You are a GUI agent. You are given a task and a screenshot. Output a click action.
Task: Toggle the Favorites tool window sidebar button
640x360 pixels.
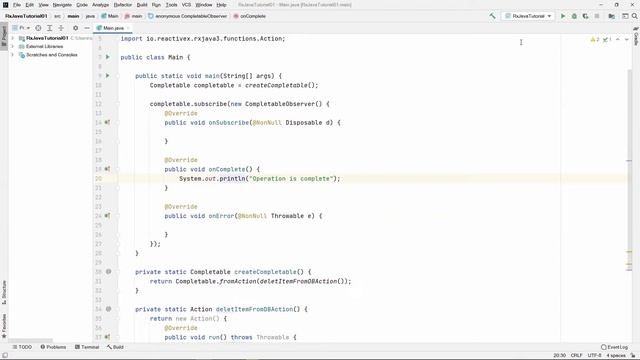pos(4,326)
